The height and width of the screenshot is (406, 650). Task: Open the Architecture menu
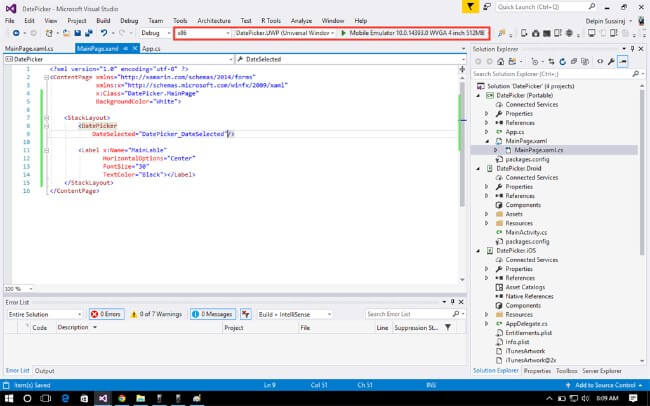[x=214, y=20]
